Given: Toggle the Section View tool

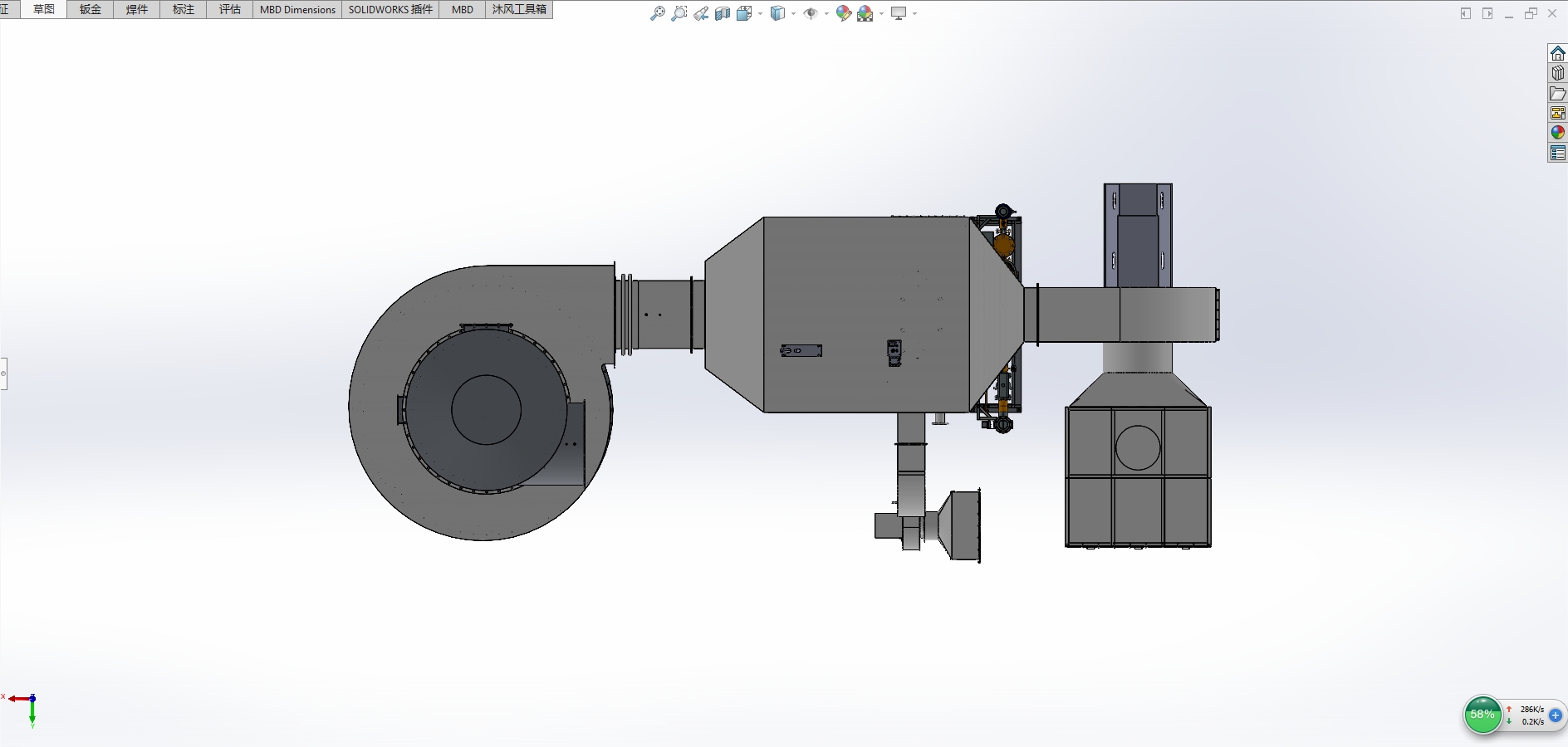Looking at the screenshot, I should coord(723,13).
